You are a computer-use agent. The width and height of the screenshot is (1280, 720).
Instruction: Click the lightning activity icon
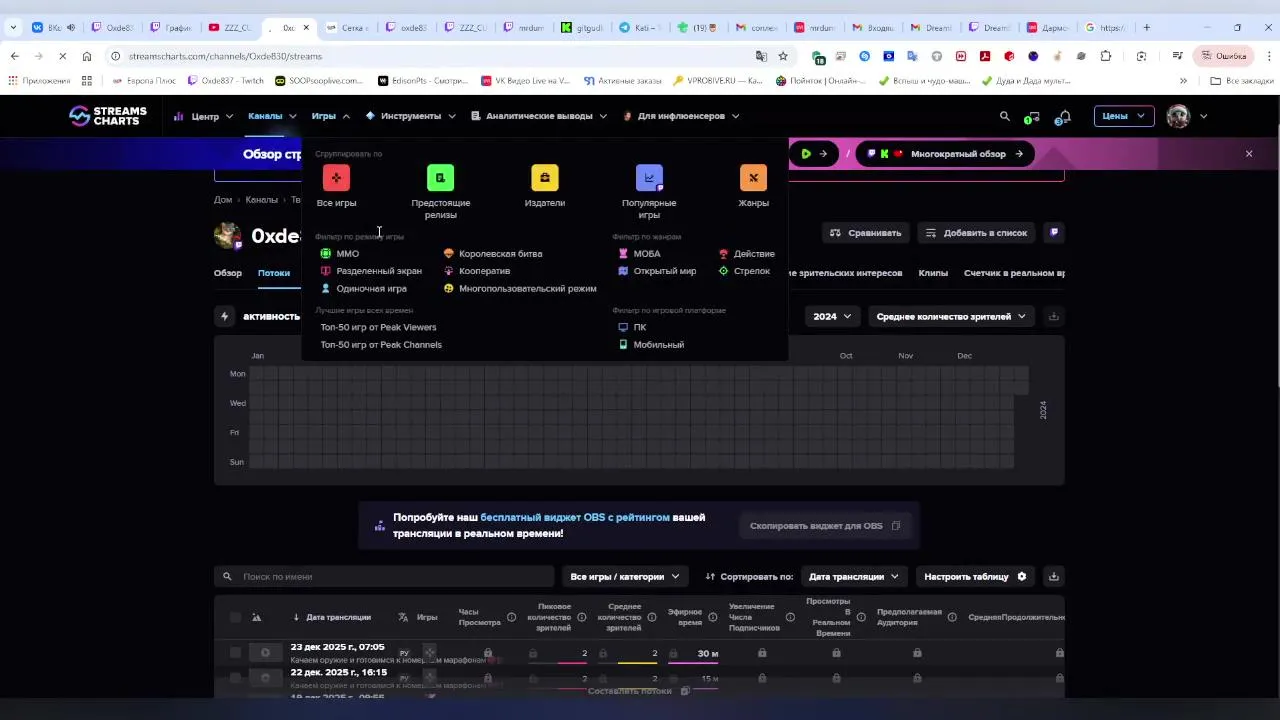click(224, 316)
